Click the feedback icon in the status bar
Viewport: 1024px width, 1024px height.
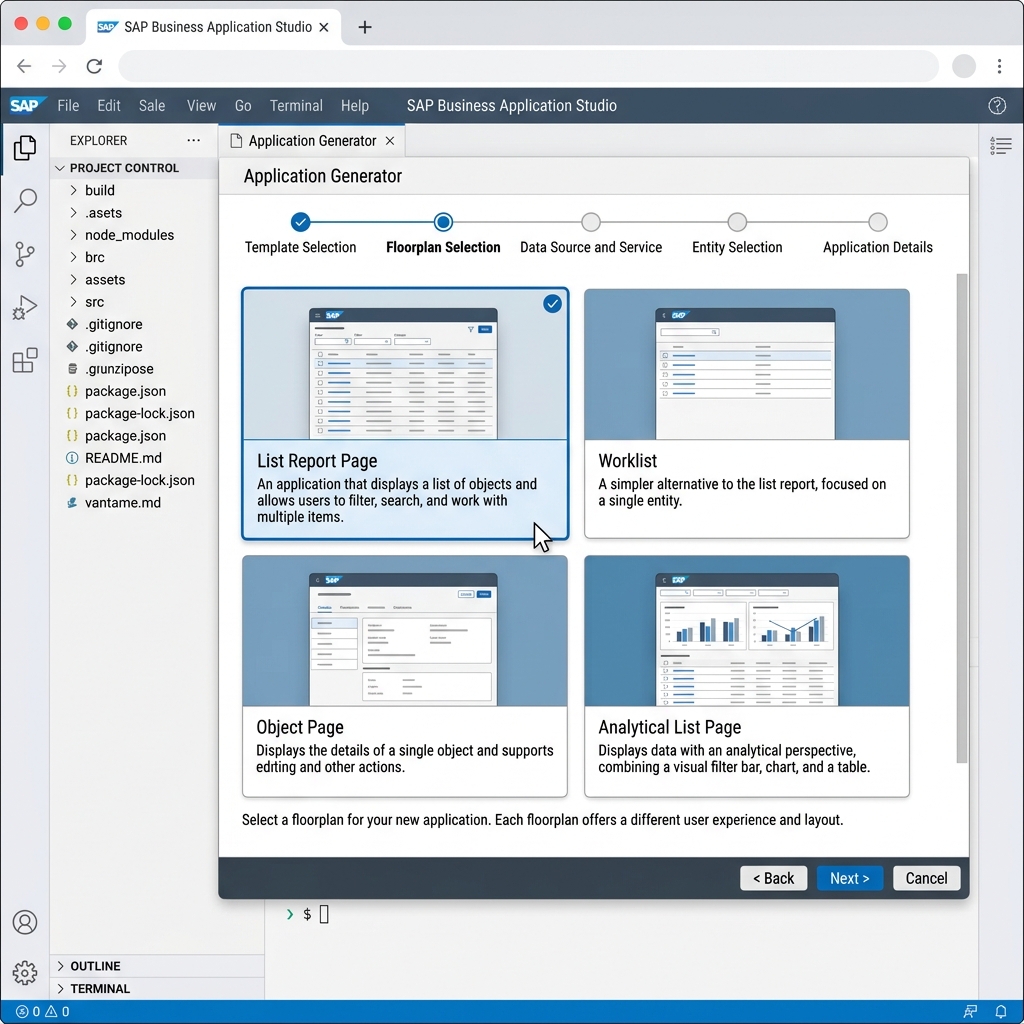(970, 1012)
